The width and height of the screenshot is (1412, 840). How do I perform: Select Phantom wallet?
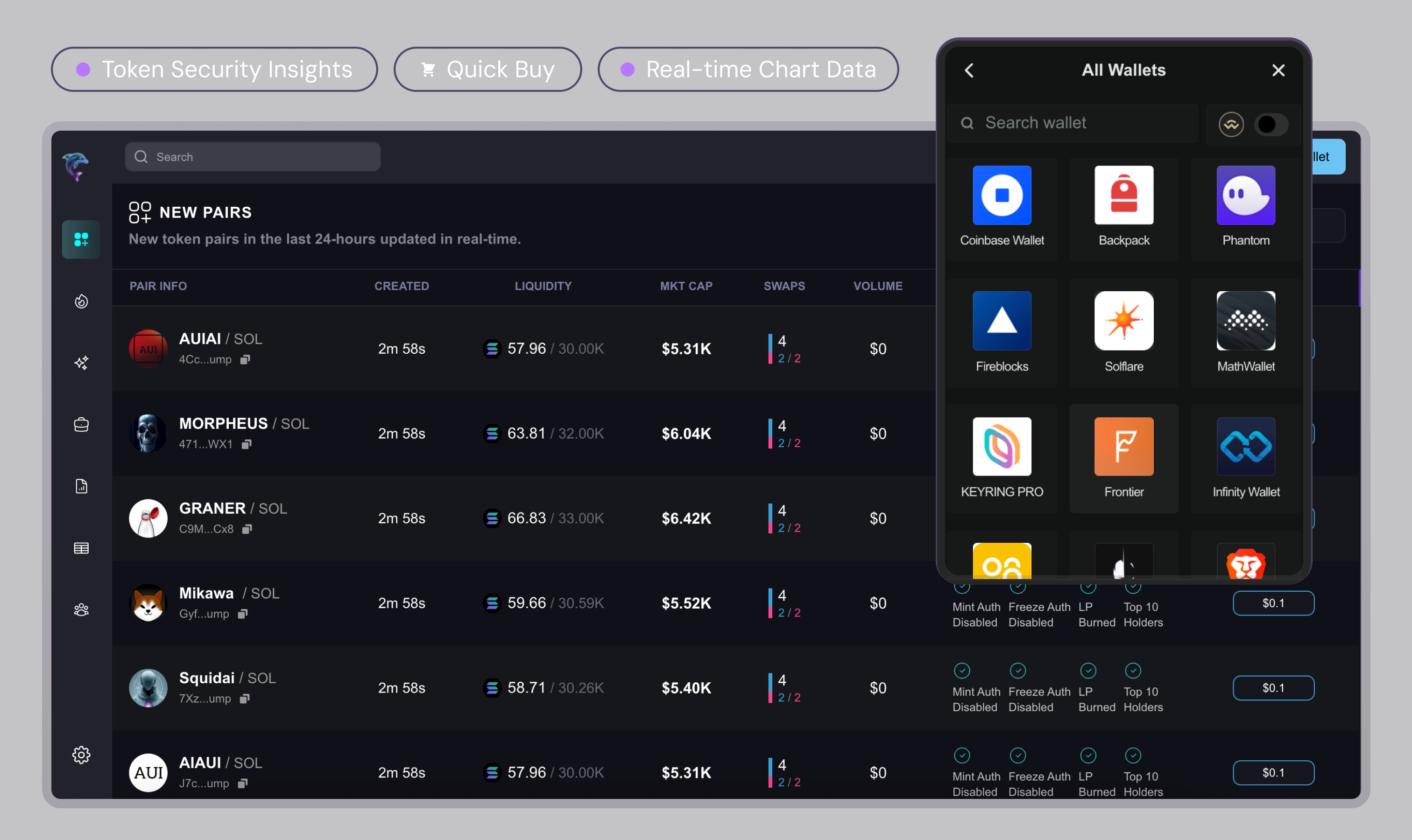coord(1245,208)
